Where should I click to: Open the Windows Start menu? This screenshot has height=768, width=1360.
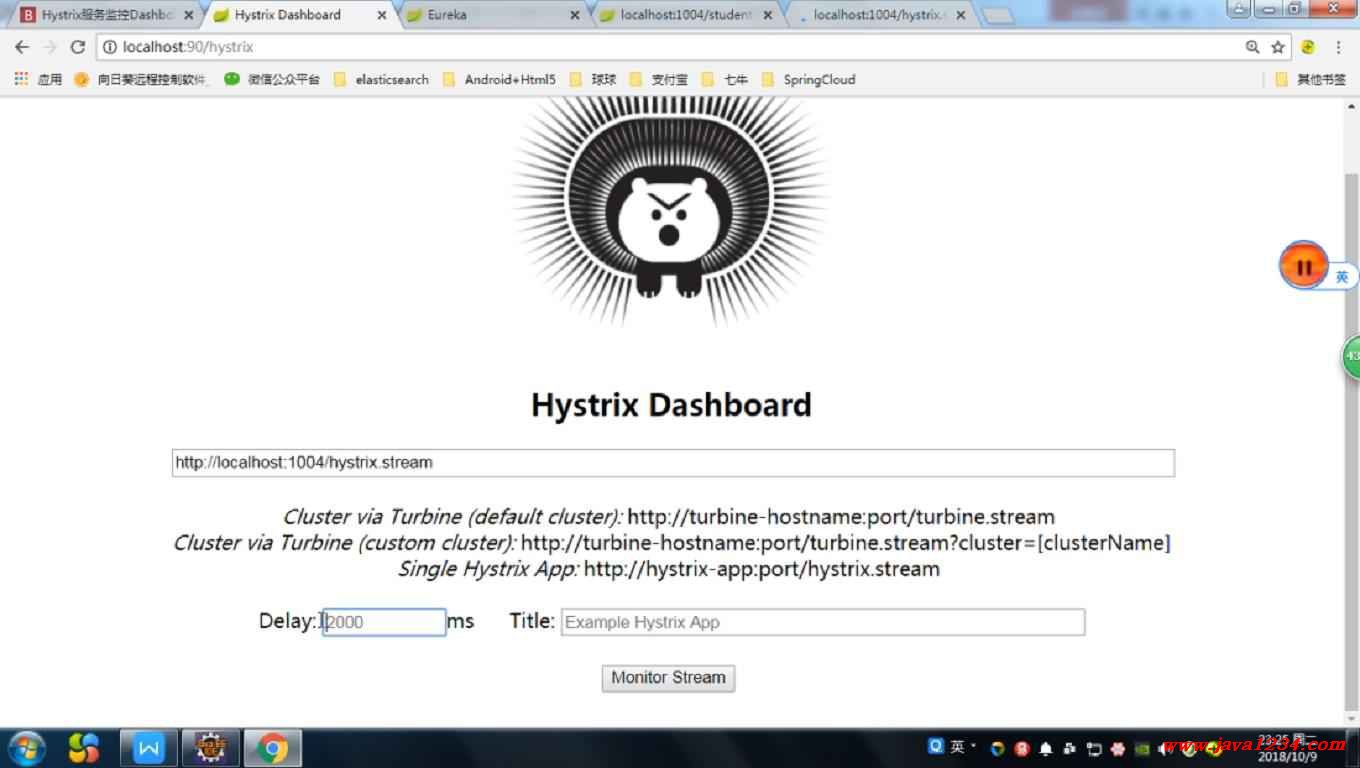pos(26,748)
